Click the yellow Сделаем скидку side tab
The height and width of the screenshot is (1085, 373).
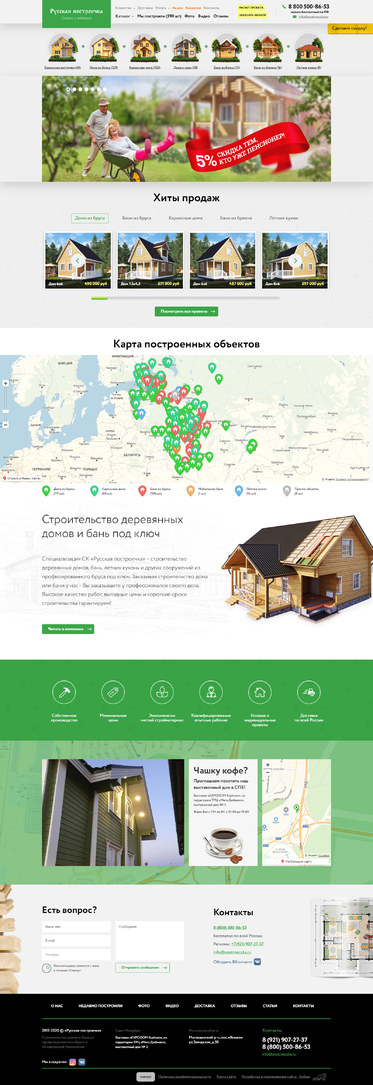click(350, 28)
